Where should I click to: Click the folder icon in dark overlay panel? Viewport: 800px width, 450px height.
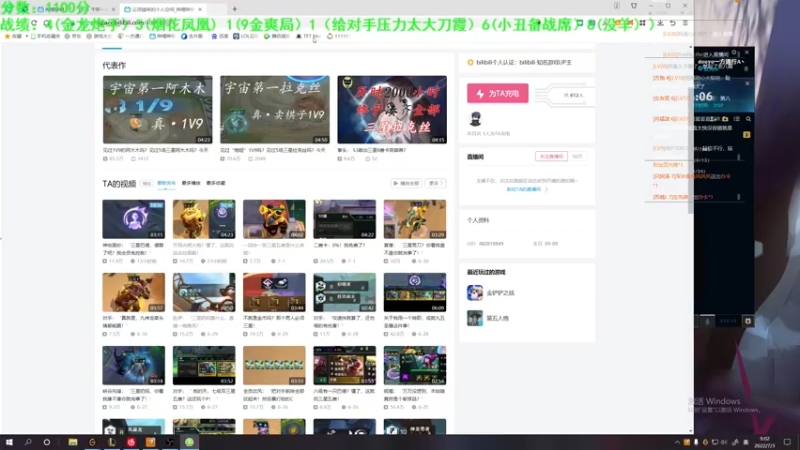725,119
